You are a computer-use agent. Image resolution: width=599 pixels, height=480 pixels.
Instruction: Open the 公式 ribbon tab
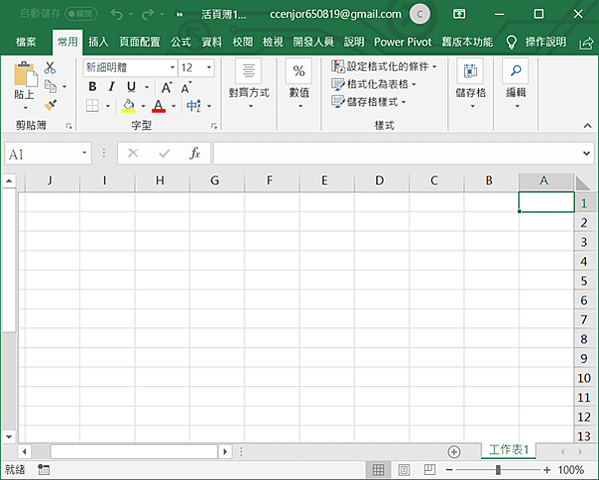pos(181,42)
